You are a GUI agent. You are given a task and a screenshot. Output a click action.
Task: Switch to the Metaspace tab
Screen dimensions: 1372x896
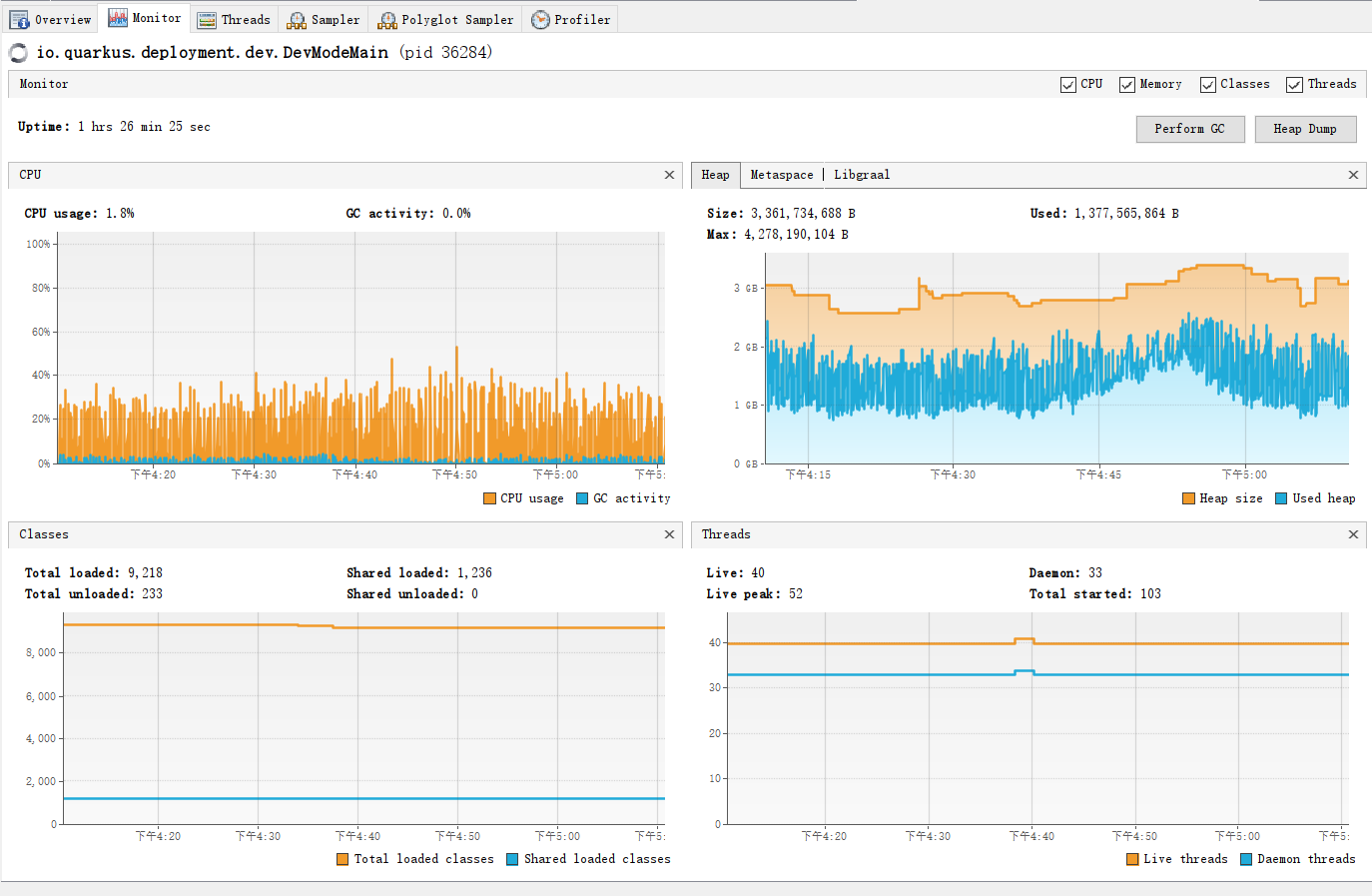[782, 175]
